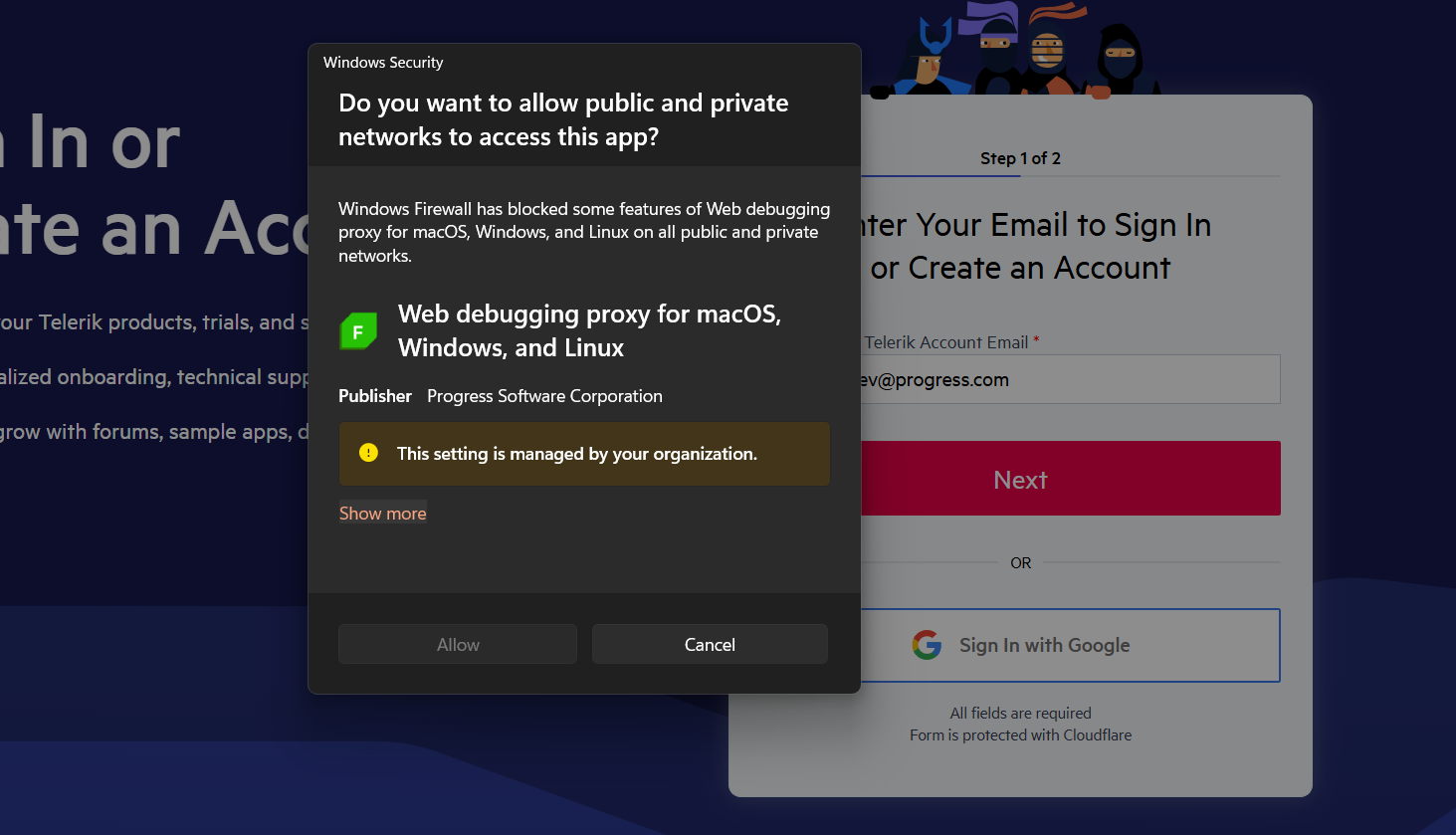Click the Progress Software Corporation publisher name

pyautogui.click(x=544, y=396)
